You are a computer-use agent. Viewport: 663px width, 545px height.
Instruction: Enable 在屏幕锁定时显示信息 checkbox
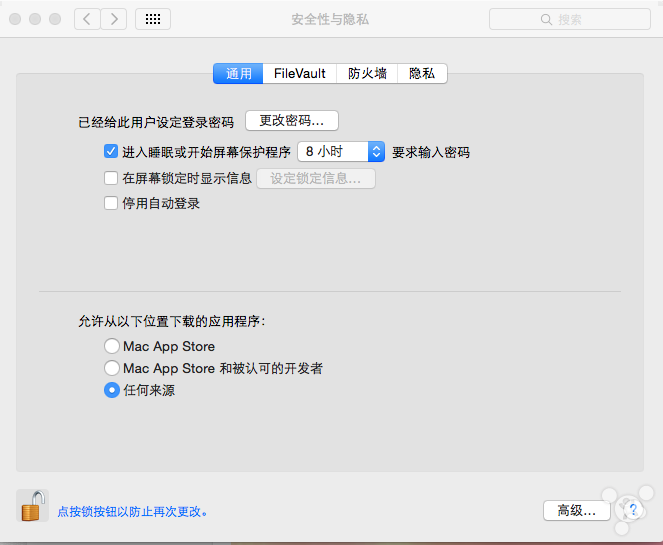[x=111, y=178]
